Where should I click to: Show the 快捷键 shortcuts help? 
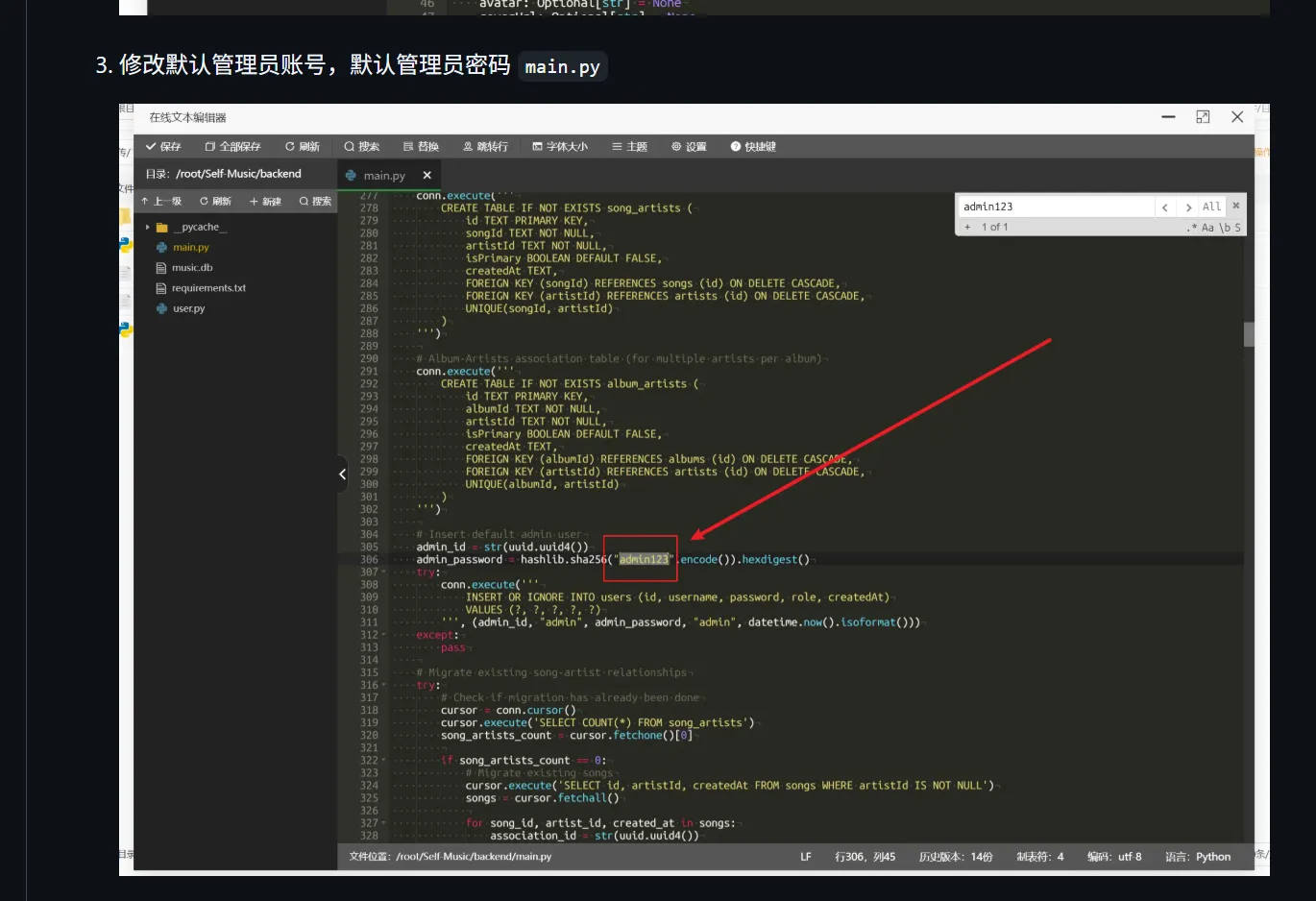753,147
